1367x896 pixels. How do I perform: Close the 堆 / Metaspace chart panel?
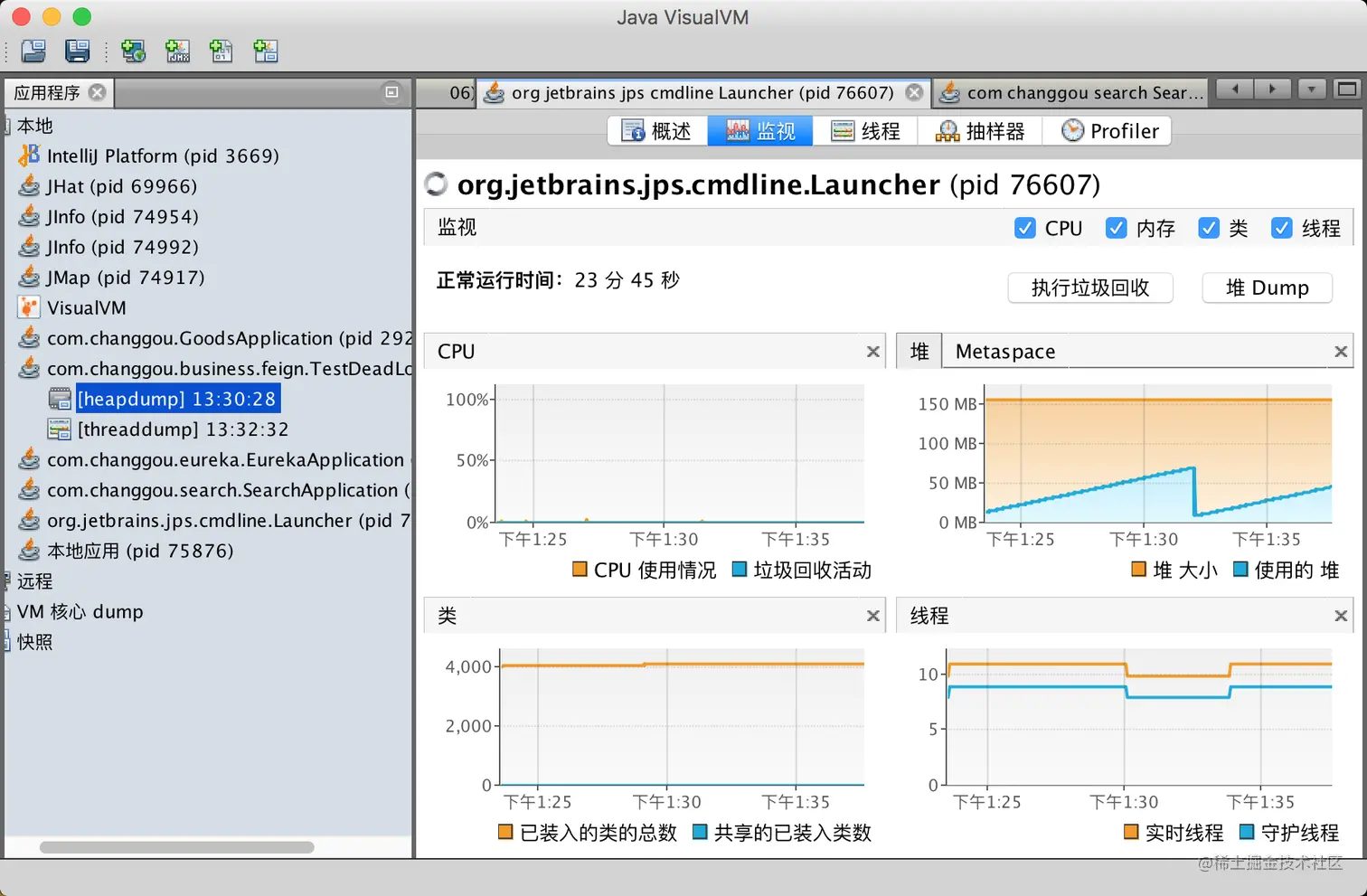[1341, 352]
